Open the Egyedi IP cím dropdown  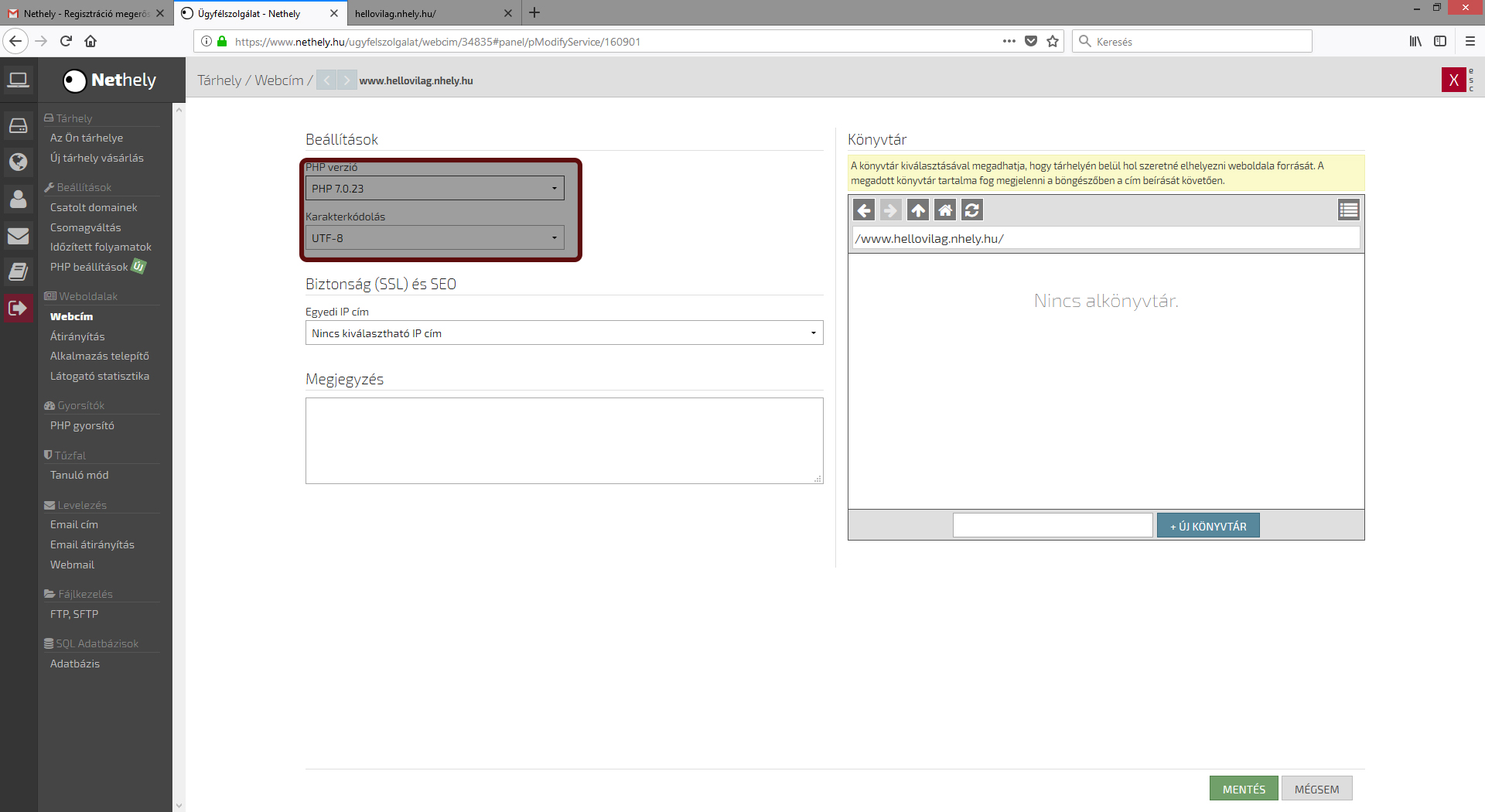pos(564,333)
